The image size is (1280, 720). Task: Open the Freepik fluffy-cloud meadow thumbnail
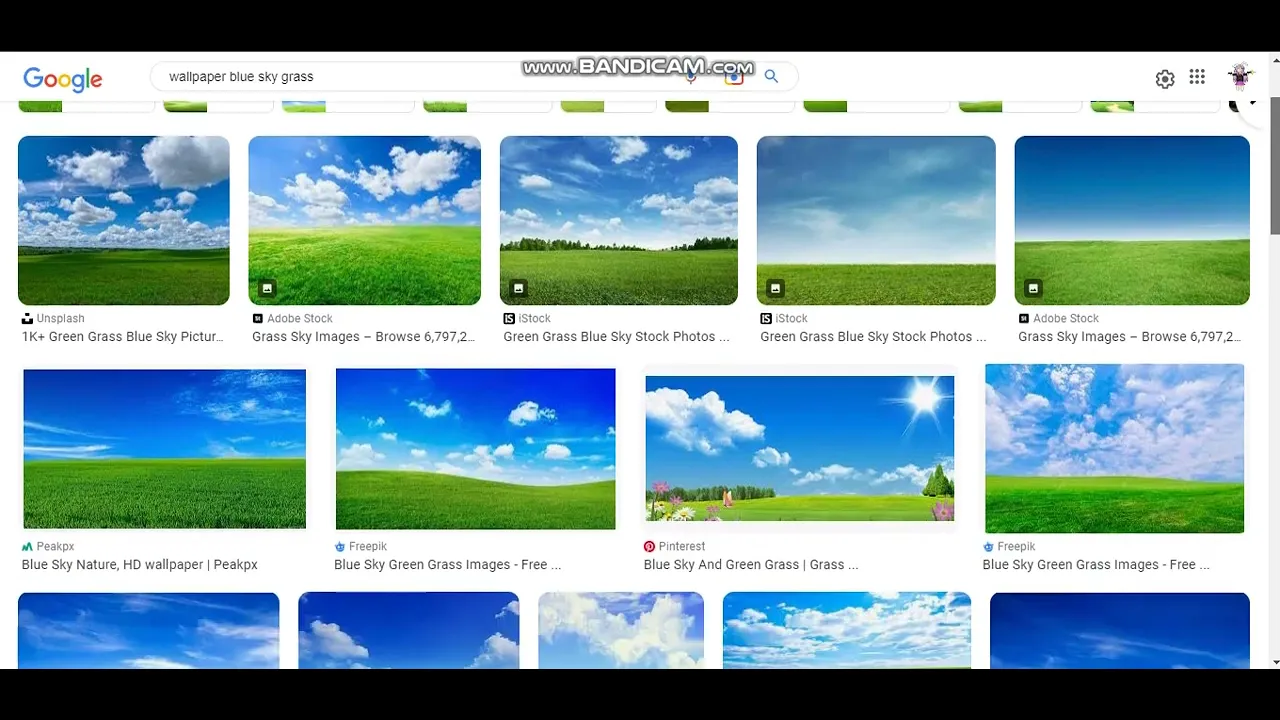coord(1115,449)
